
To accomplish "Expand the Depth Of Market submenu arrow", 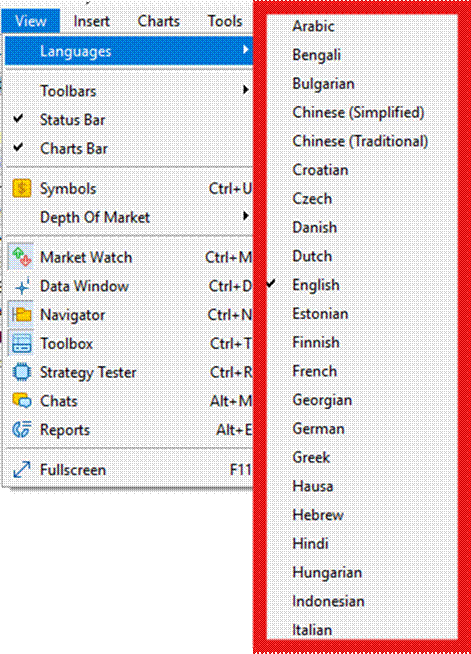I will click(x=246, y=216).
